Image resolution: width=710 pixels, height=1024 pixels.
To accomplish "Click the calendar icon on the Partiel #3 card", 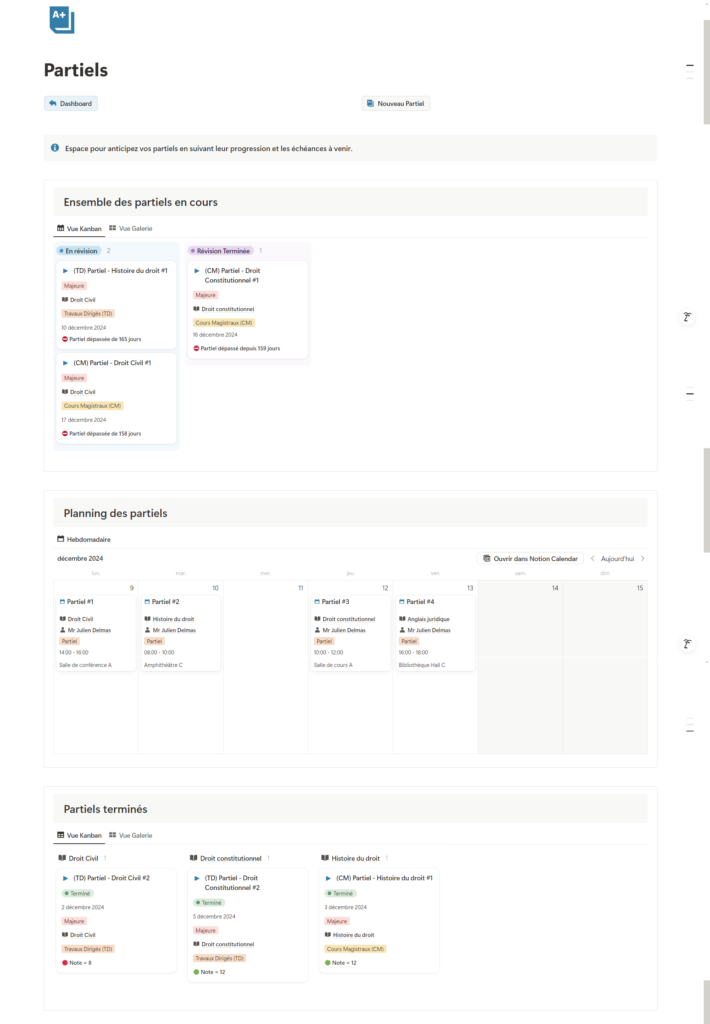I will click(318, 602).
